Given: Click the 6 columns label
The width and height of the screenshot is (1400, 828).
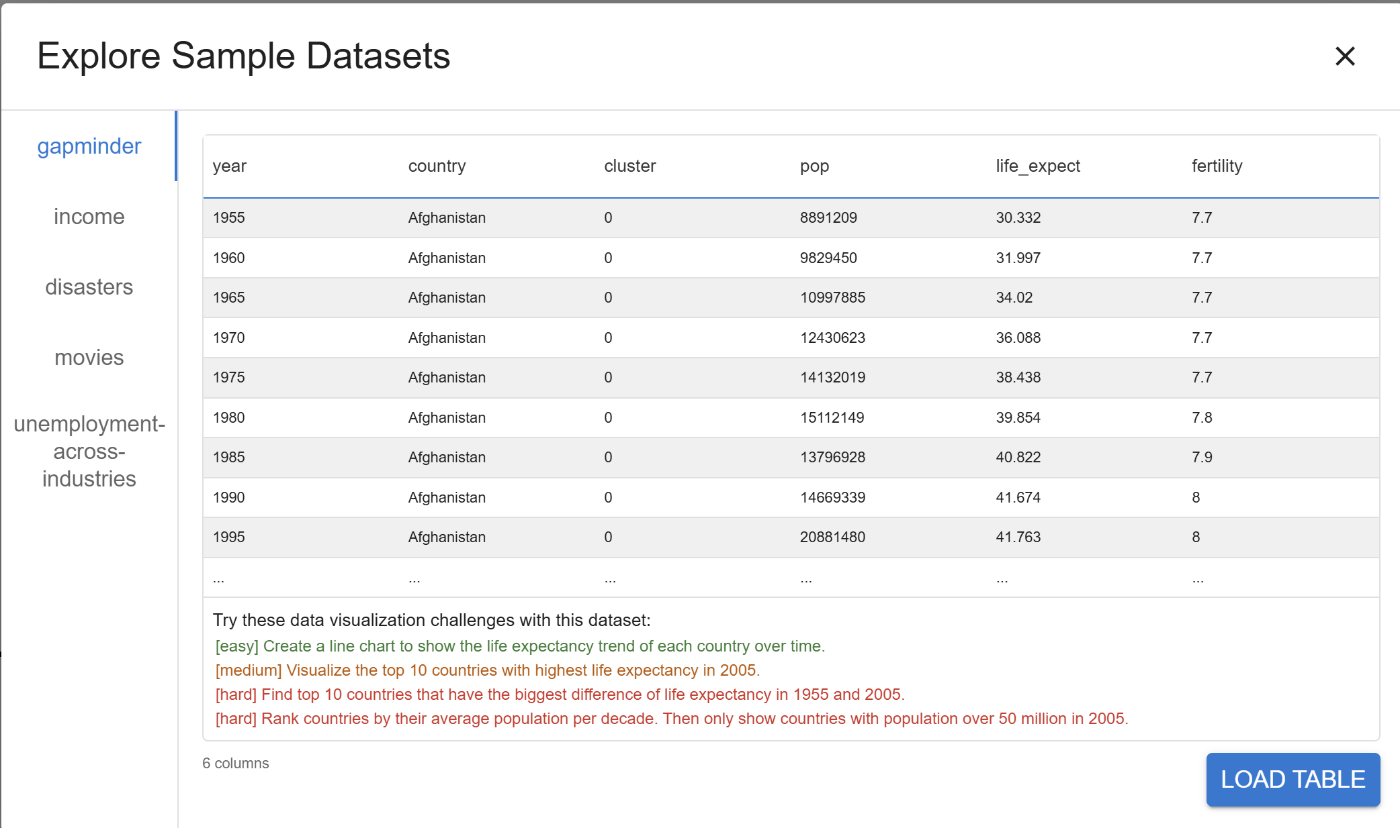Looking at the screenshot, I should [x=236, y=763].
